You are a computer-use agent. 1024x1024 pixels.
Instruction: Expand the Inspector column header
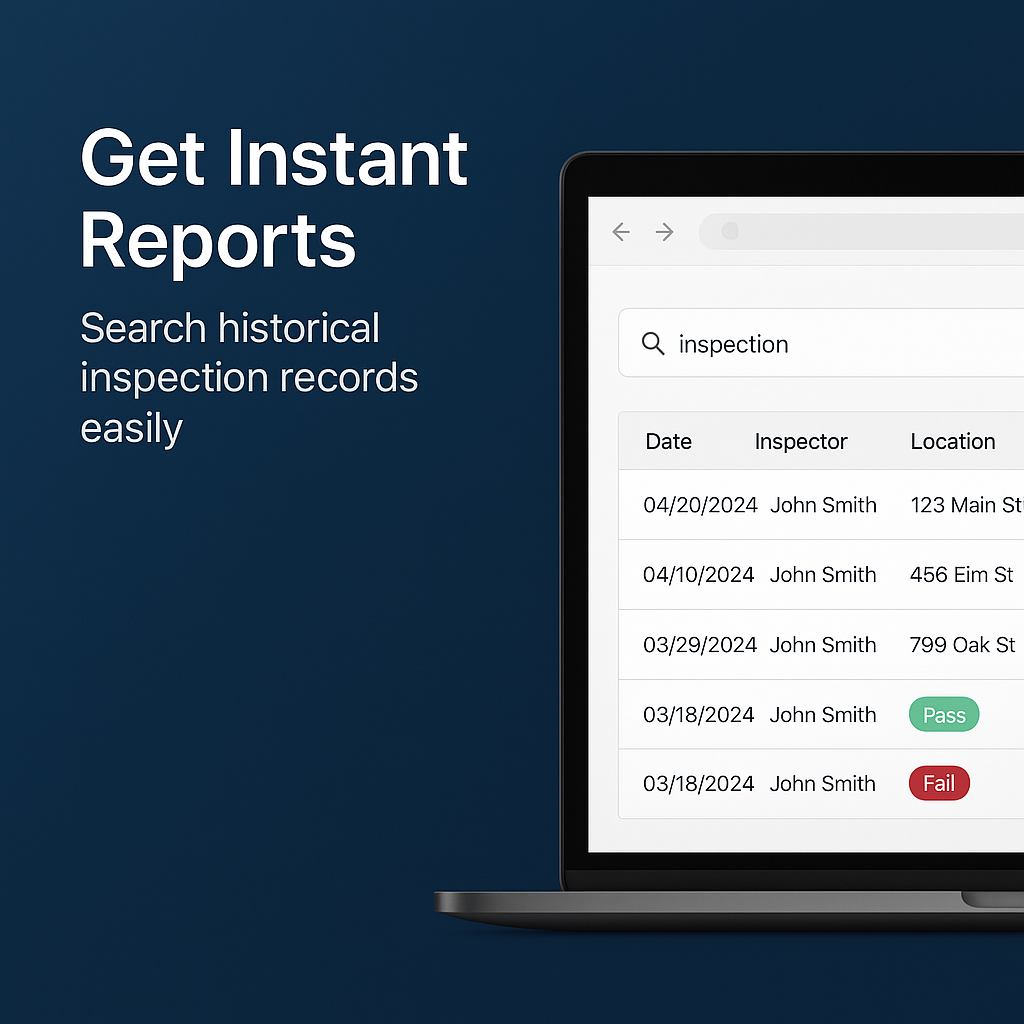coord(800,441)
